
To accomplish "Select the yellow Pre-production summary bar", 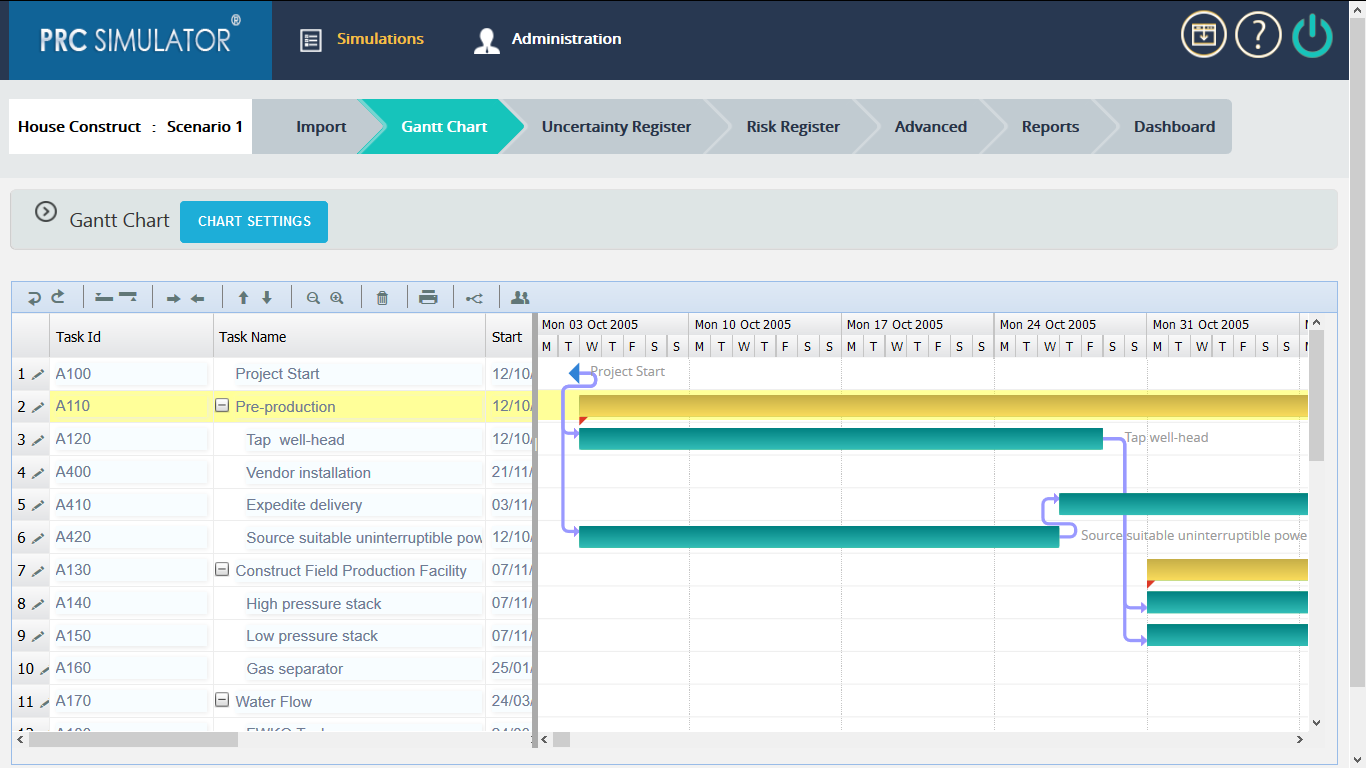I will (x=943, y=405).
